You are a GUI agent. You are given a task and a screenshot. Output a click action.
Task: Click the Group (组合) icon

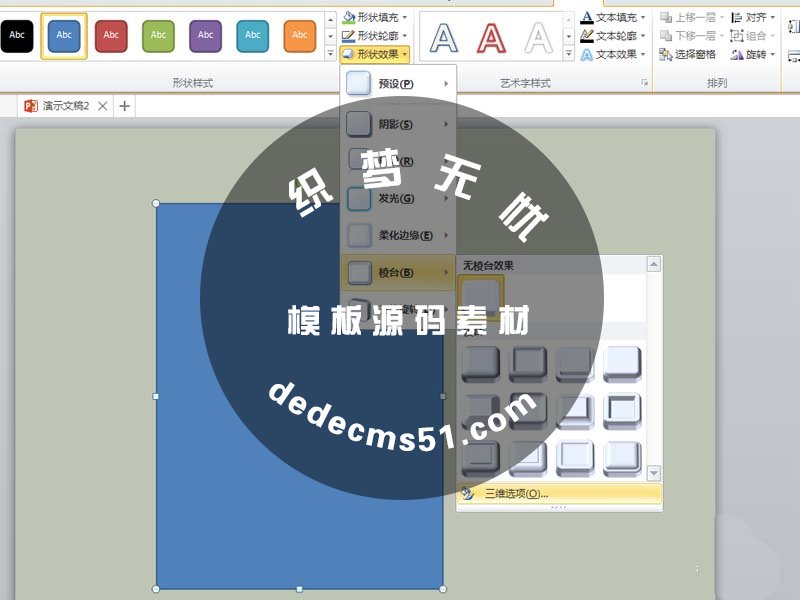[737, 36]
